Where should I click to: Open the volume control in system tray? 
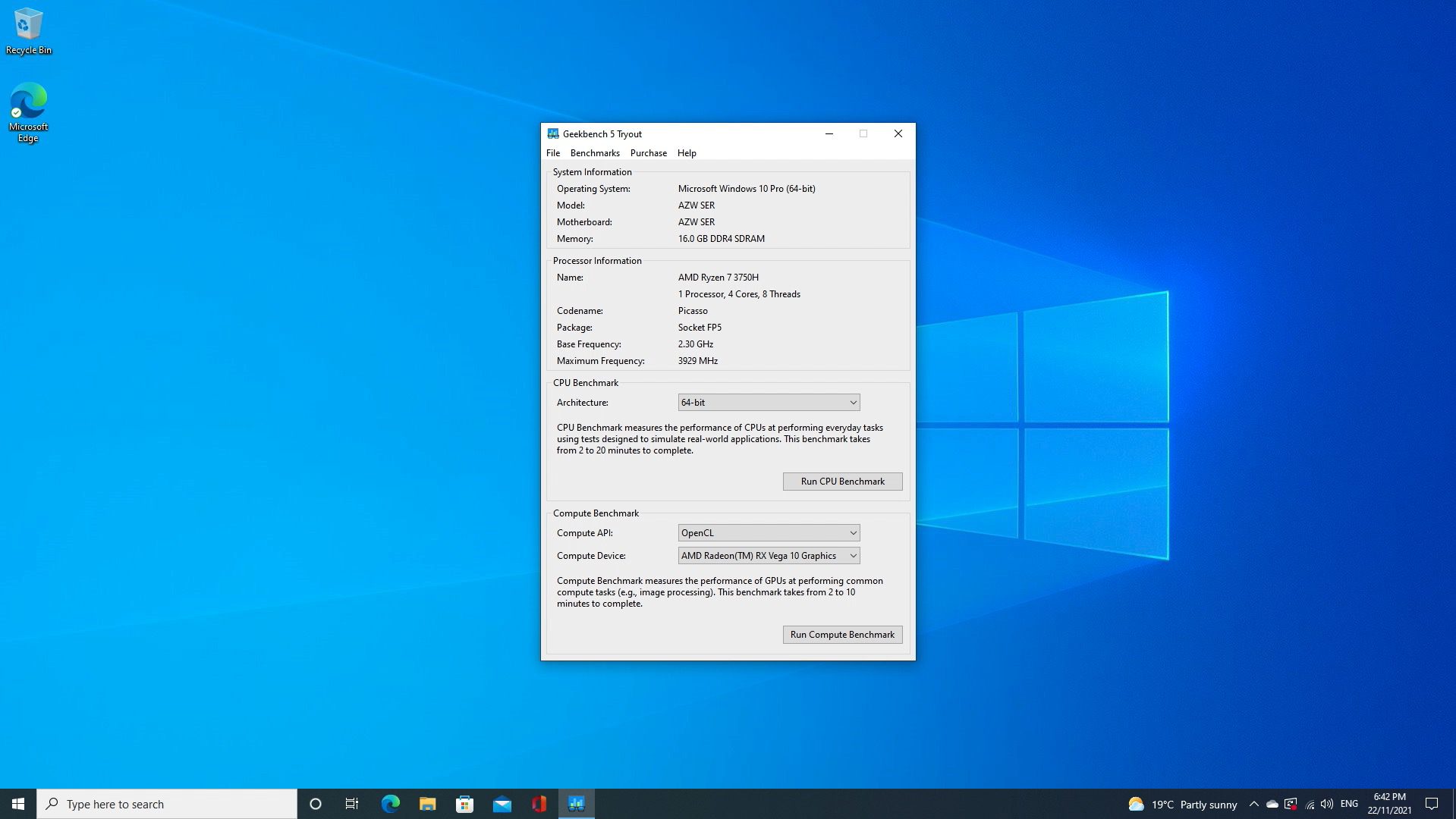point(1326,804)
